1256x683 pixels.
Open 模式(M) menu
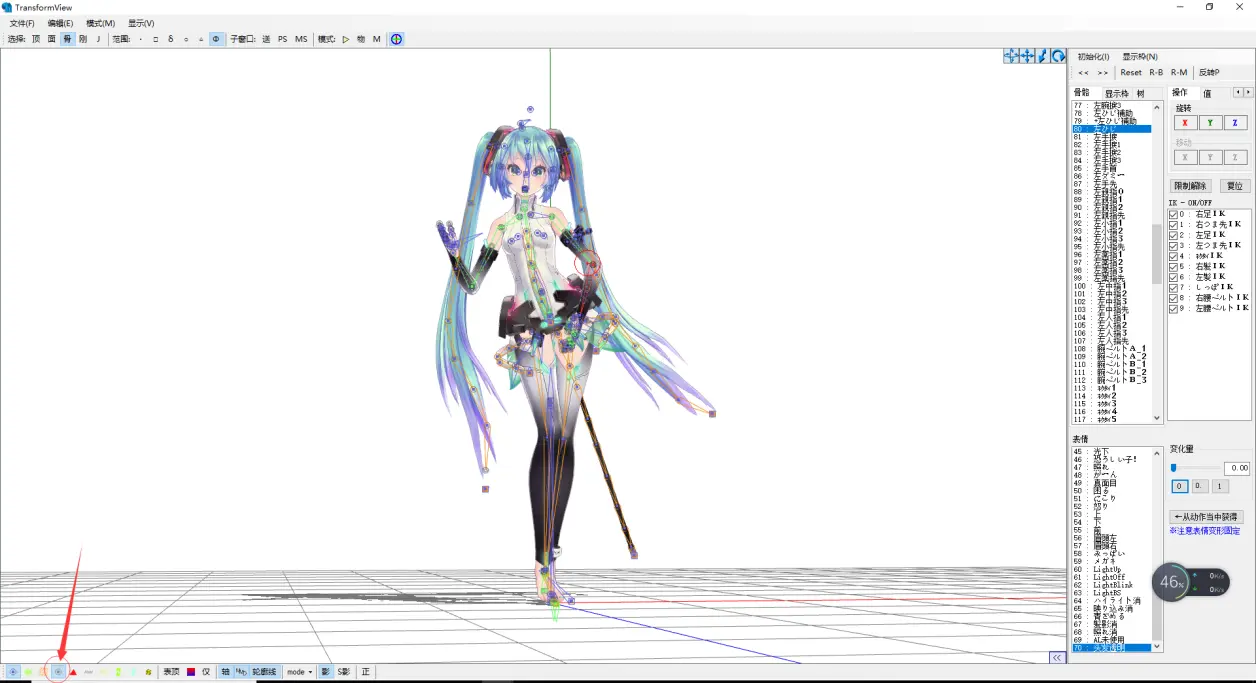(100, 23)
